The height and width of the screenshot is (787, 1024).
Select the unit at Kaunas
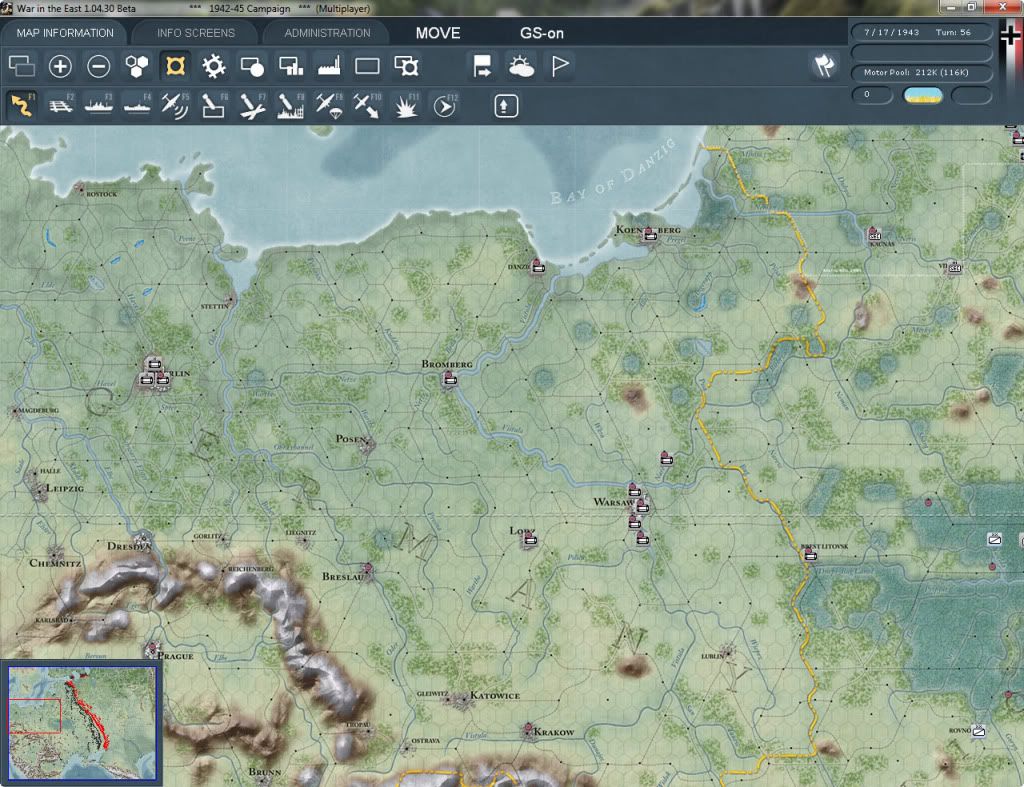[x=874, y=234]
